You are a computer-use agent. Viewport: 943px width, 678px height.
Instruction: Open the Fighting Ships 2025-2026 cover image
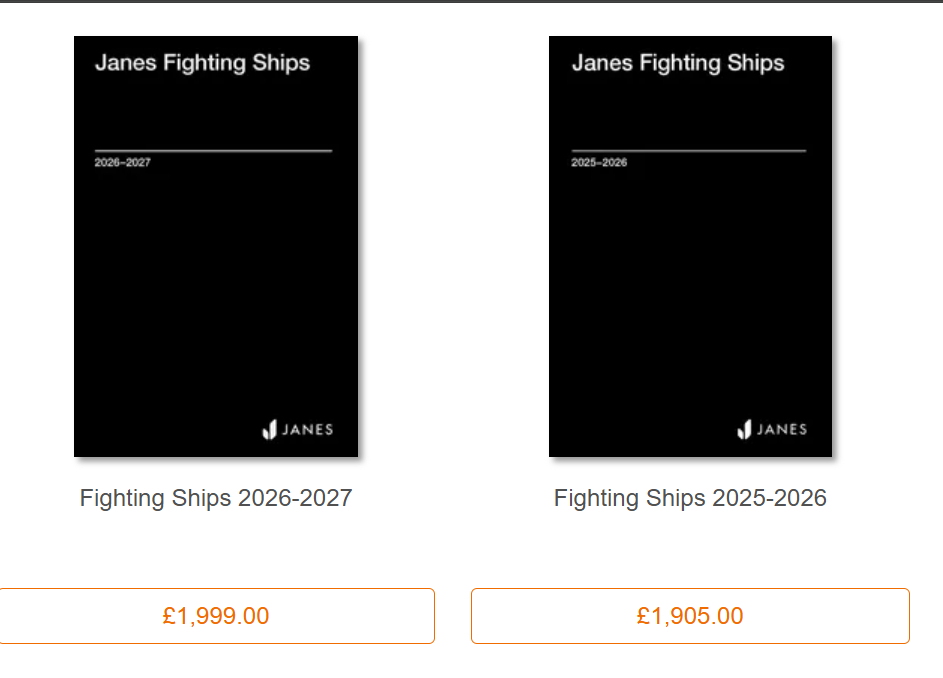pos(690,280)
